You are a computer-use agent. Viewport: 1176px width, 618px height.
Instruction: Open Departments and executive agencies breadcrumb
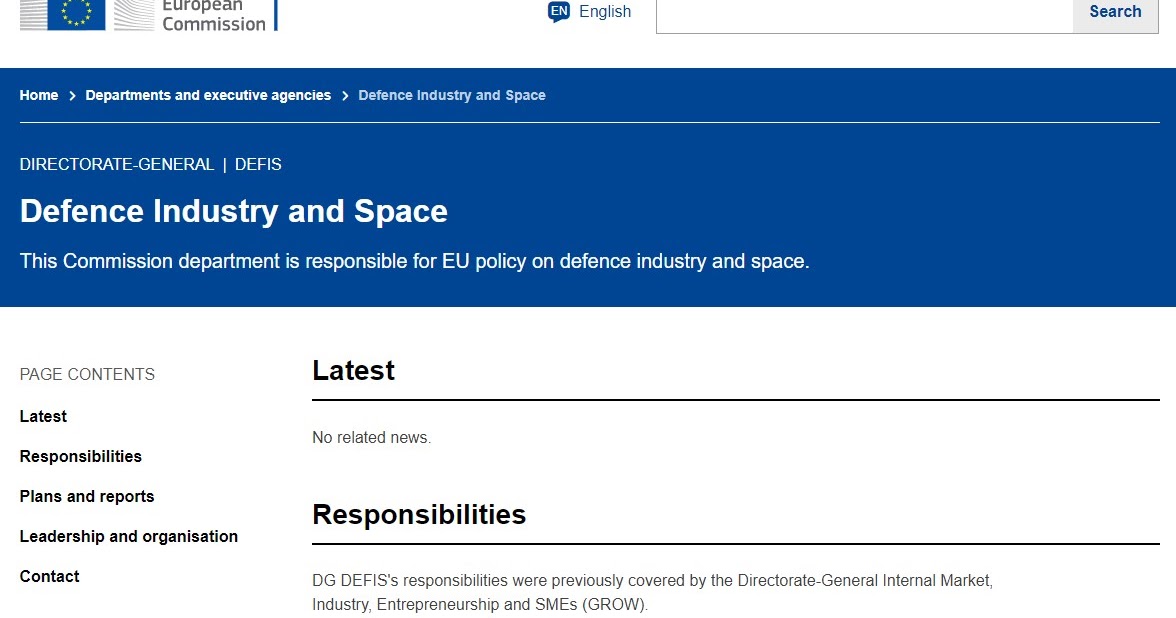(x=208, y=95)
